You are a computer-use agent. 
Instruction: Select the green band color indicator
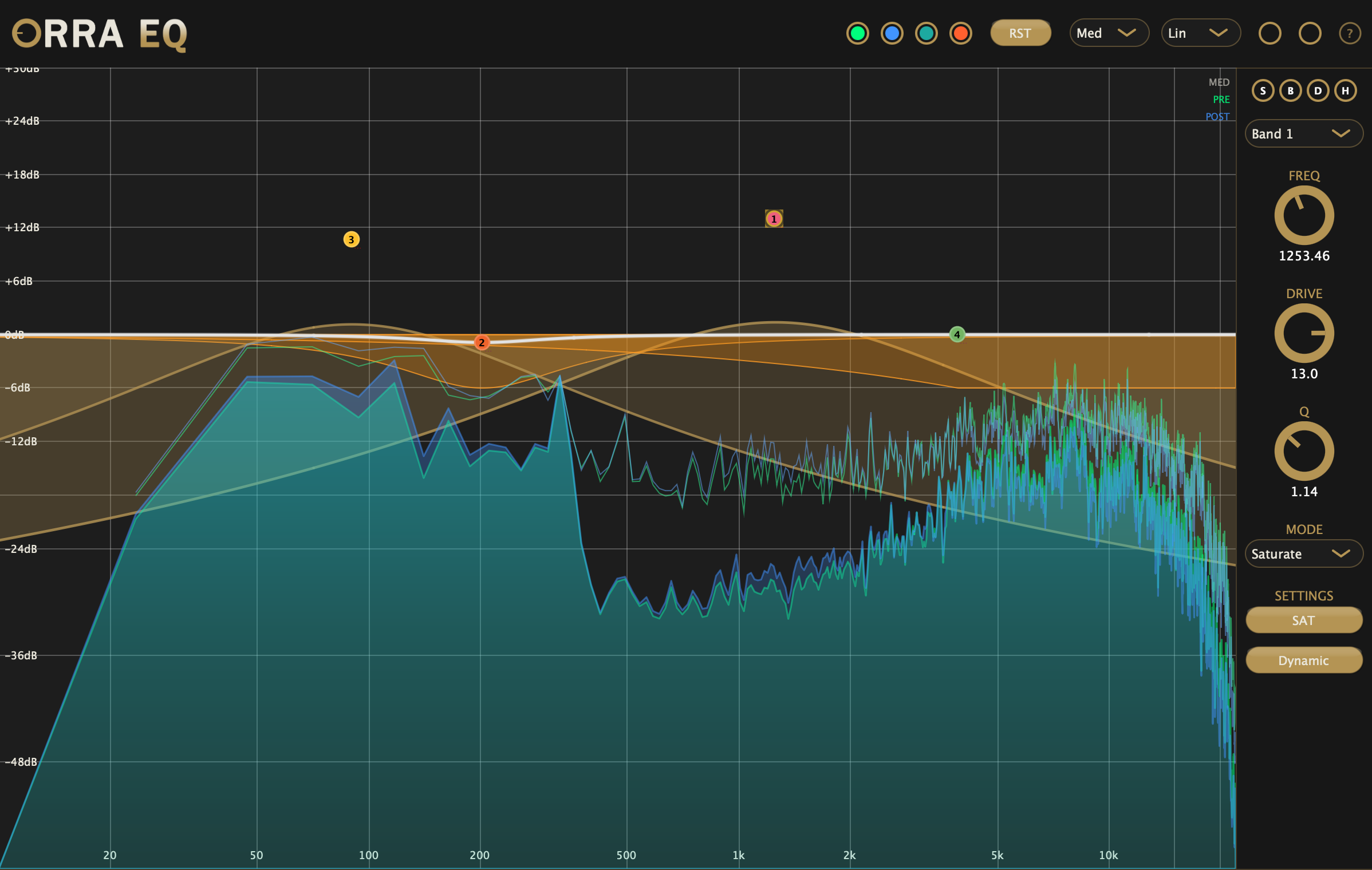(x=857, y=33)
